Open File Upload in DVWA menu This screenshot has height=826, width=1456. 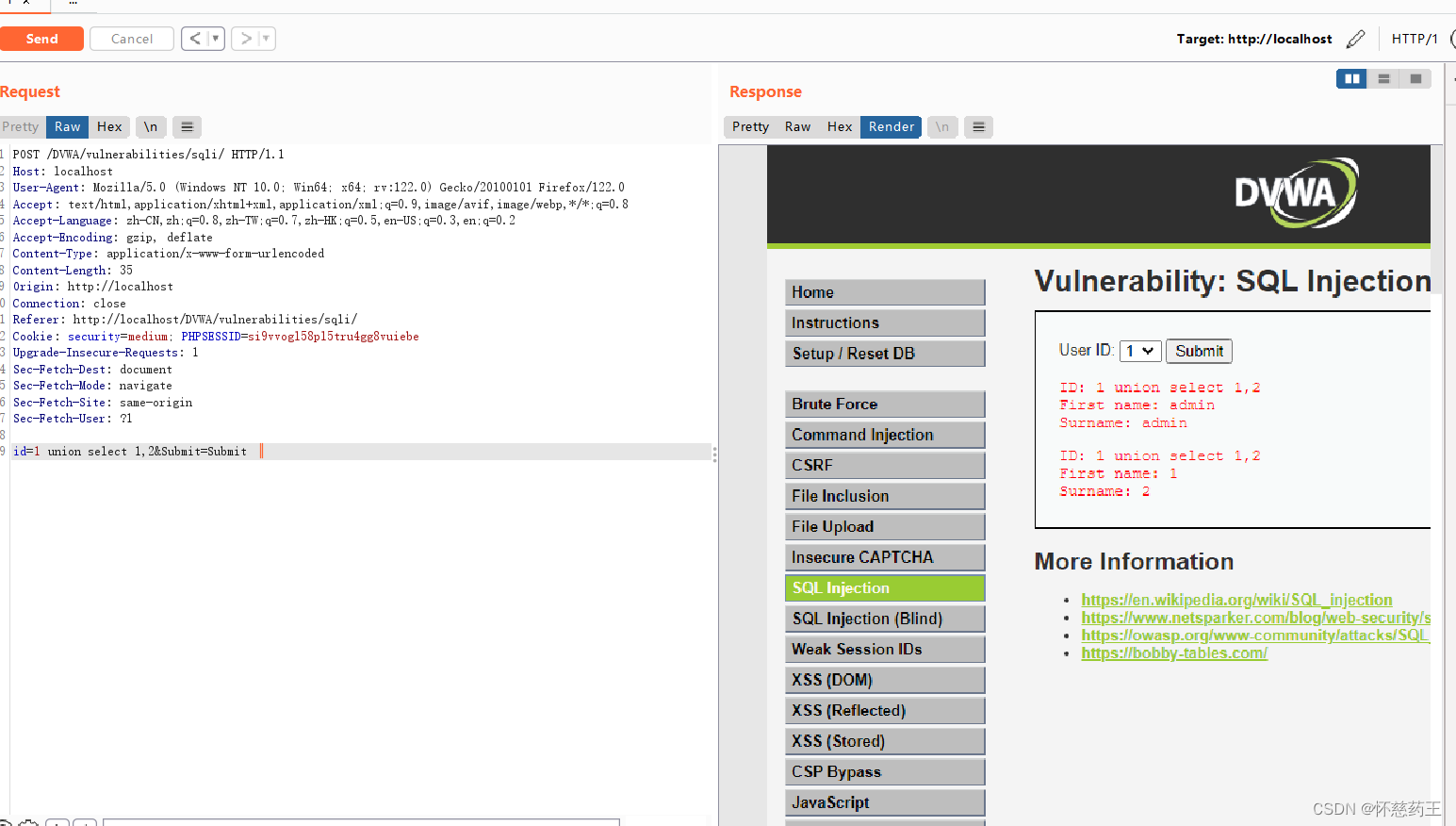coord(885,526)
